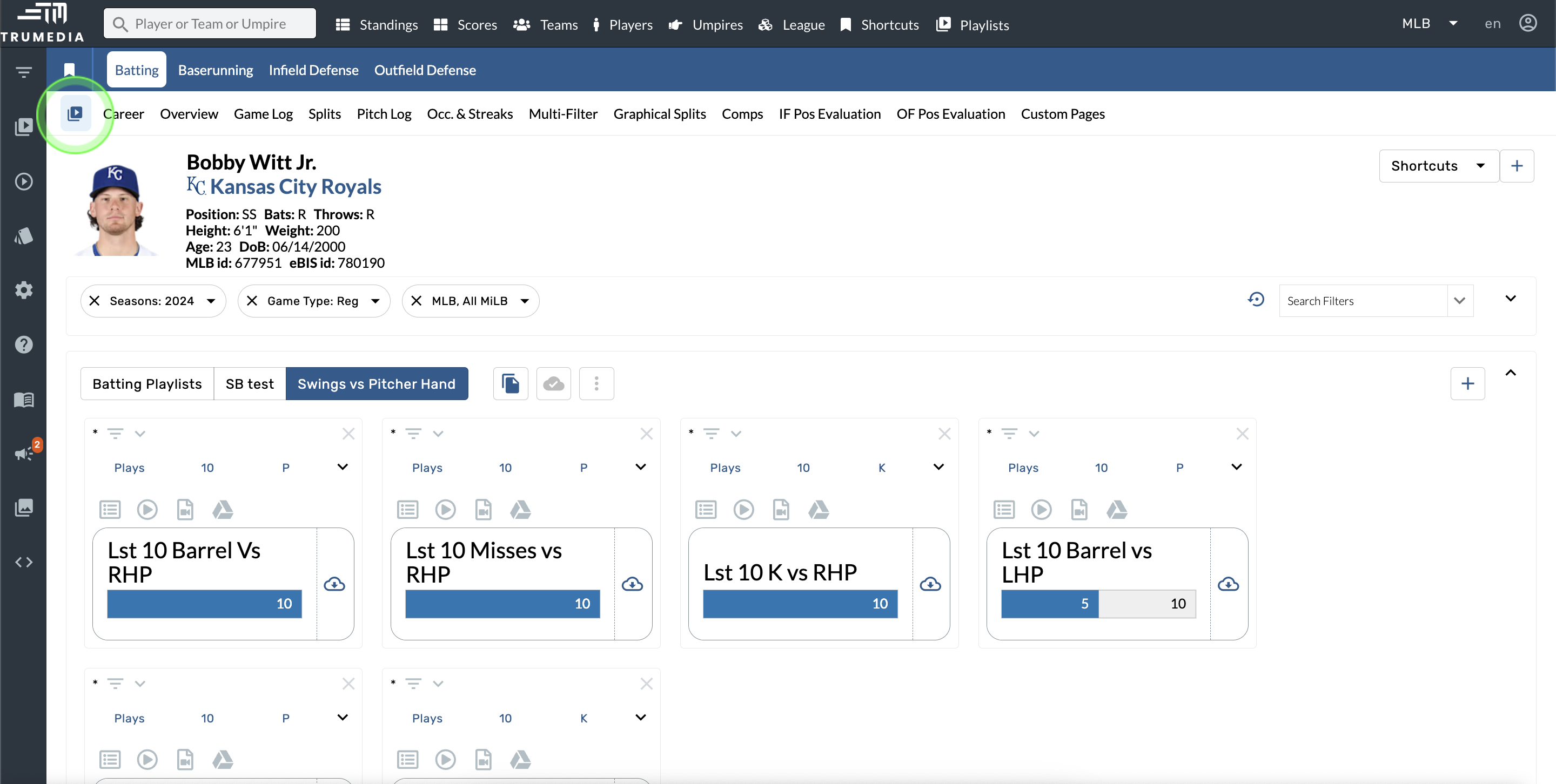Open Google Drive export on Lst 10 Misses card
The height and width of the screenshot is (784, 1556).
click(x=520, y=510)
